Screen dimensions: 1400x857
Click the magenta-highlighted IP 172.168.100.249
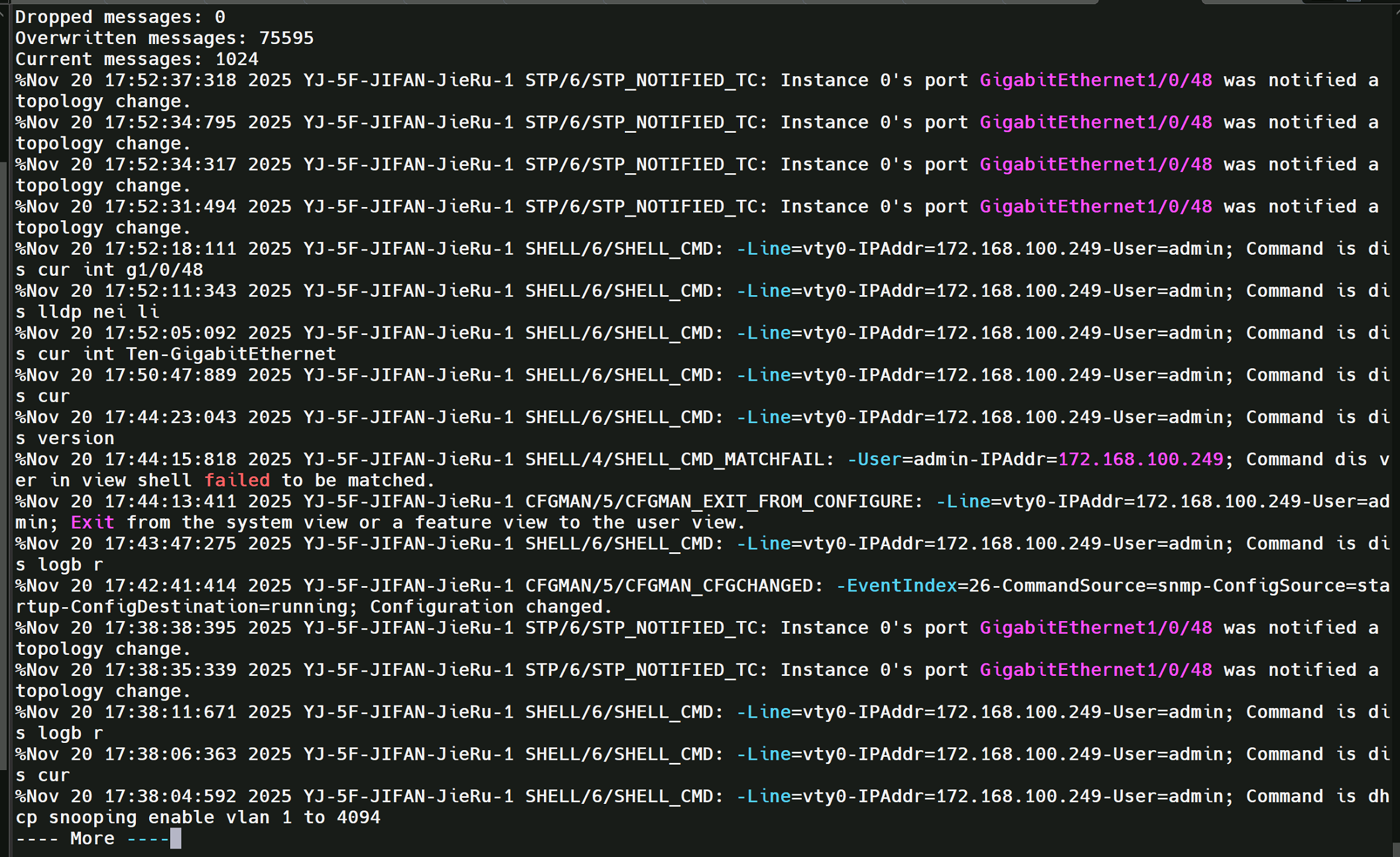point(1140,459)
